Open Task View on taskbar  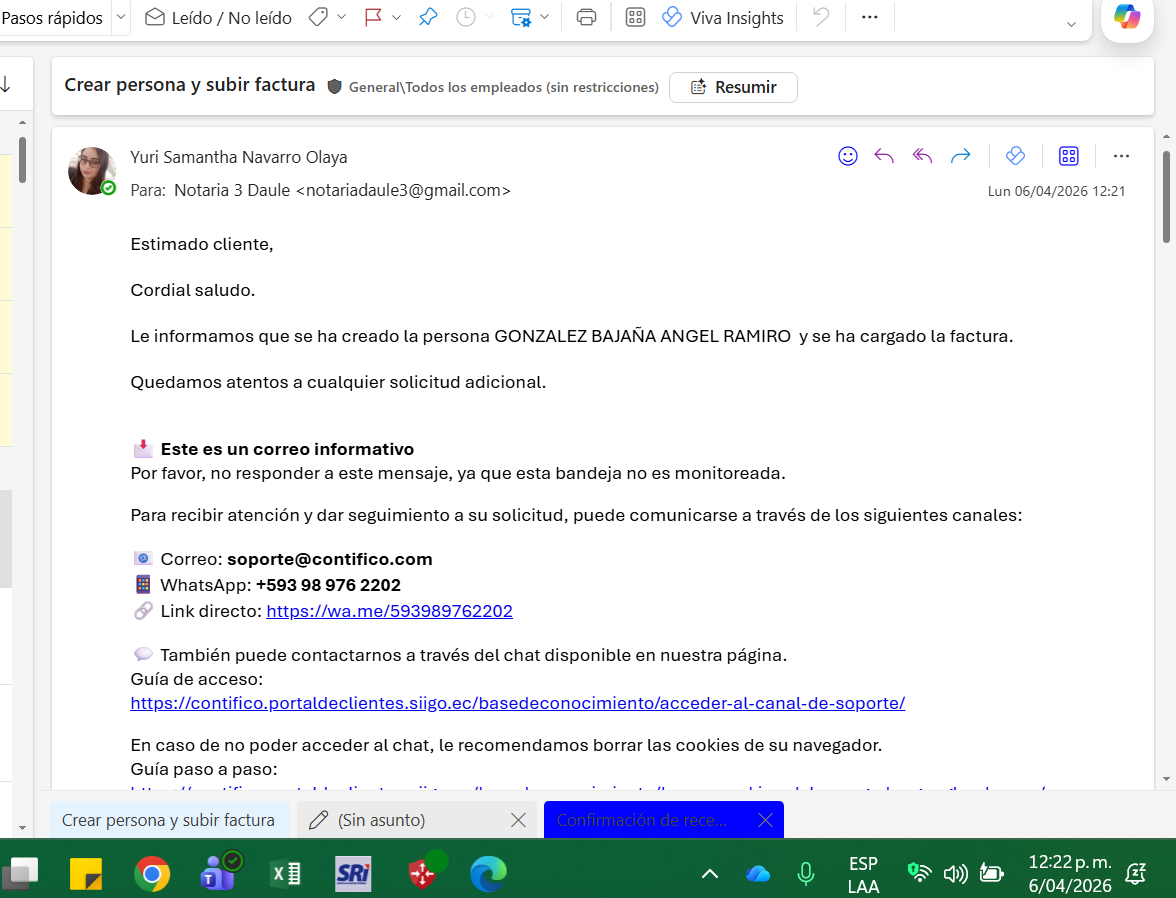[x=21, y=873]
